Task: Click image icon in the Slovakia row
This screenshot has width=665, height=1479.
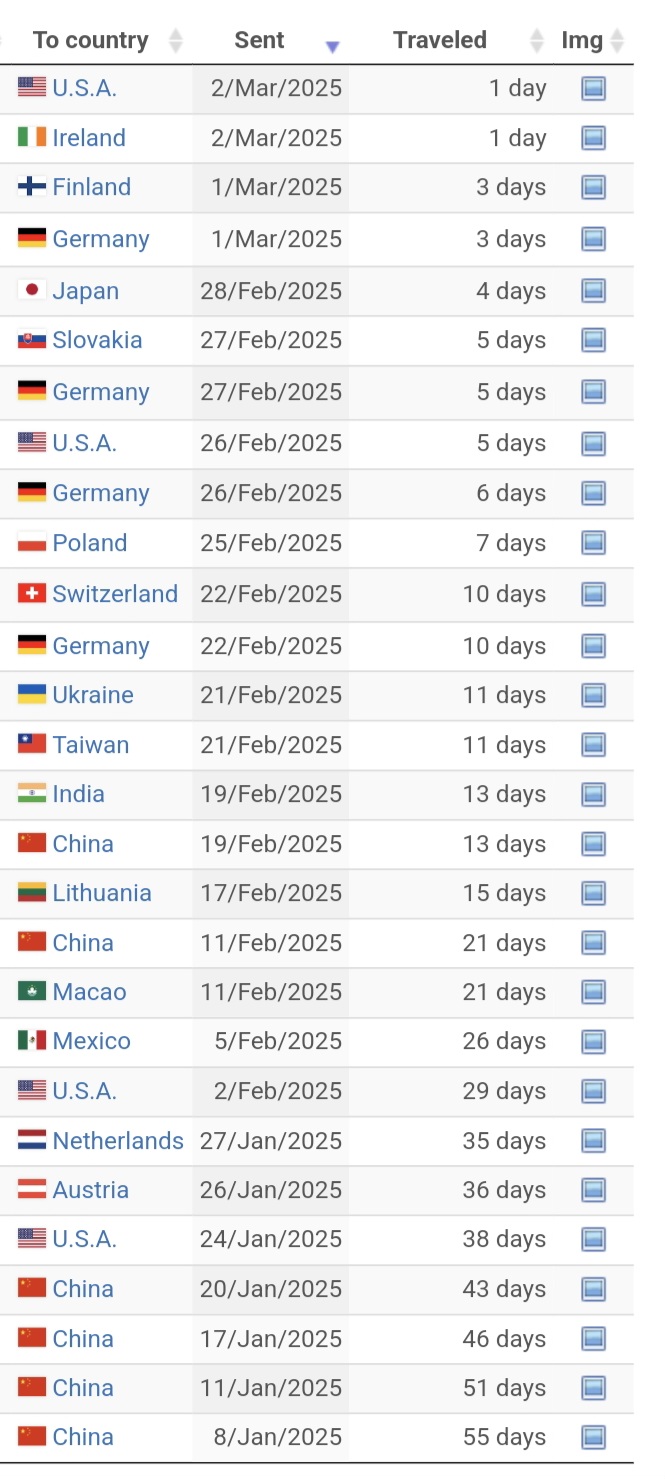Action: pyautogui.click(x=593, y=340)
